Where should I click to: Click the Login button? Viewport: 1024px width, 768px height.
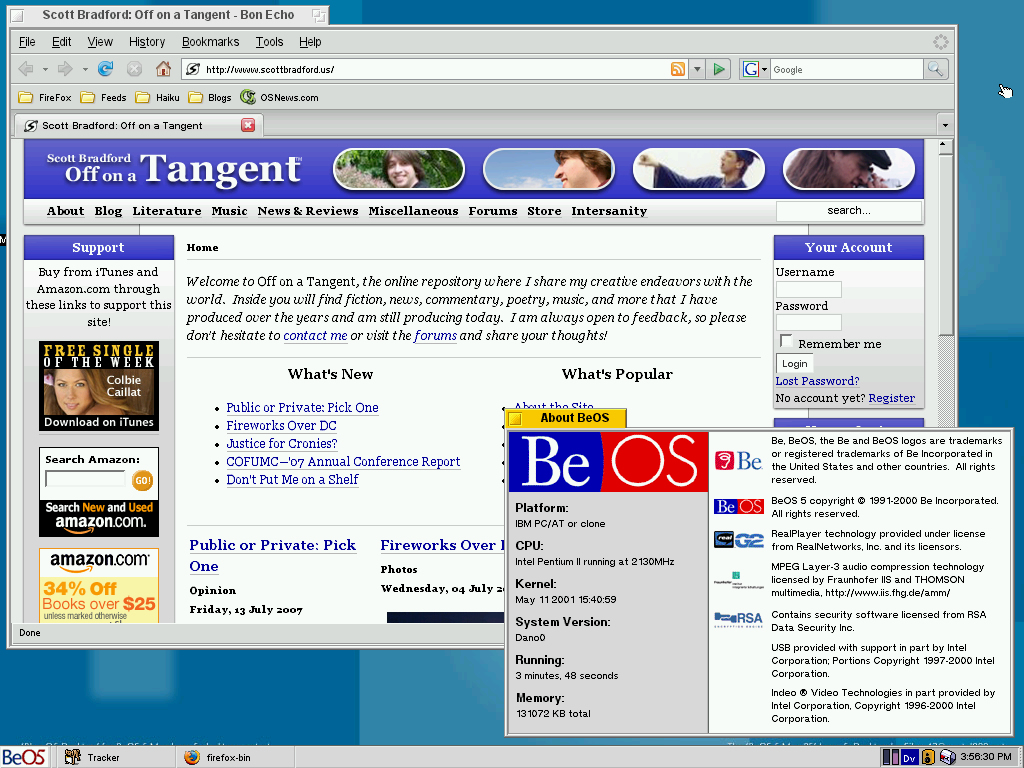coord(795,363)
